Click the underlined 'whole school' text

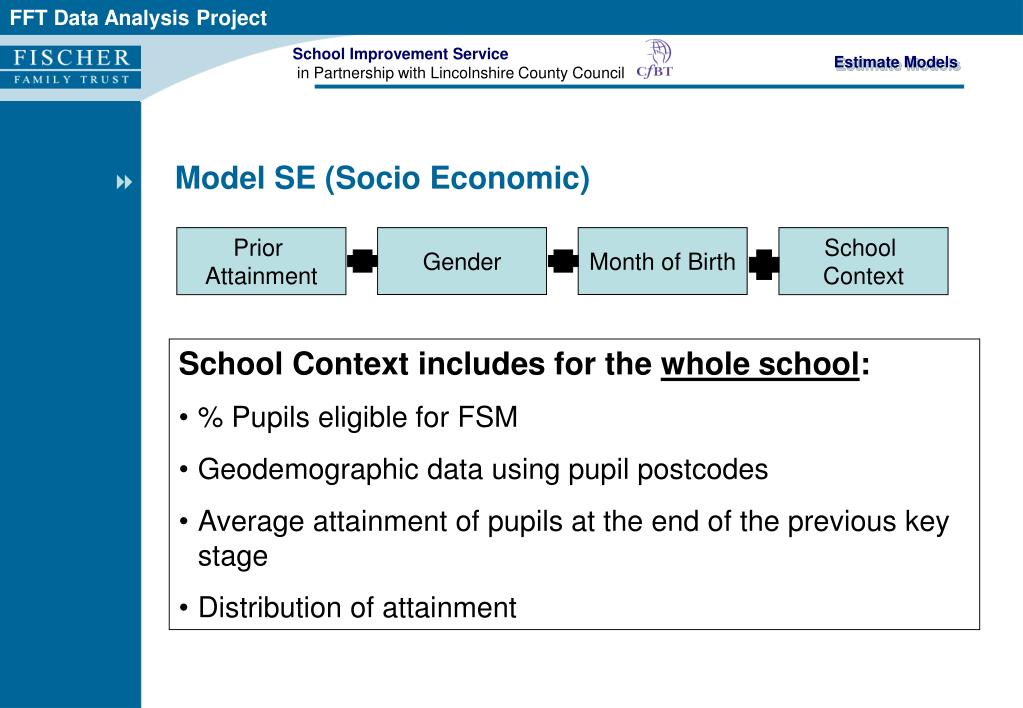tap(760, 364)
